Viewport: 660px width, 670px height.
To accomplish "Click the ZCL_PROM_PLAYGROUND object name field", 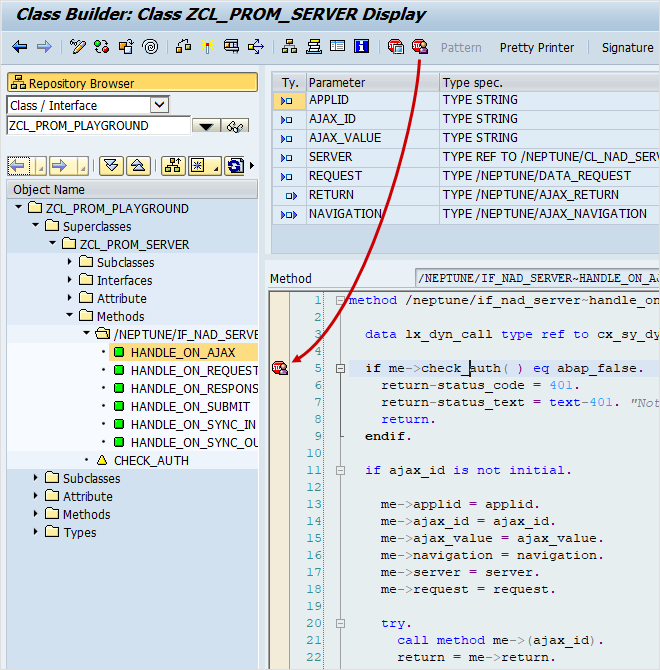I will (97, 126).
